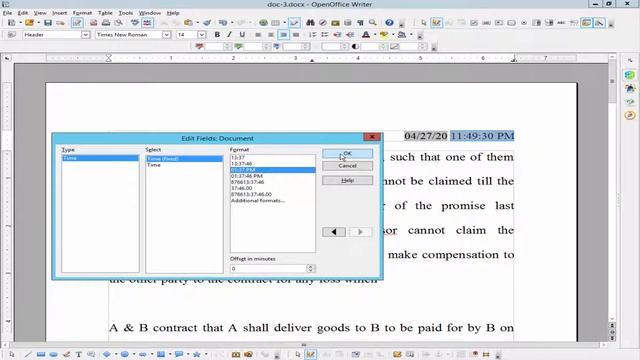Click Cancel in Edit Fields dialog

point(347,166)
